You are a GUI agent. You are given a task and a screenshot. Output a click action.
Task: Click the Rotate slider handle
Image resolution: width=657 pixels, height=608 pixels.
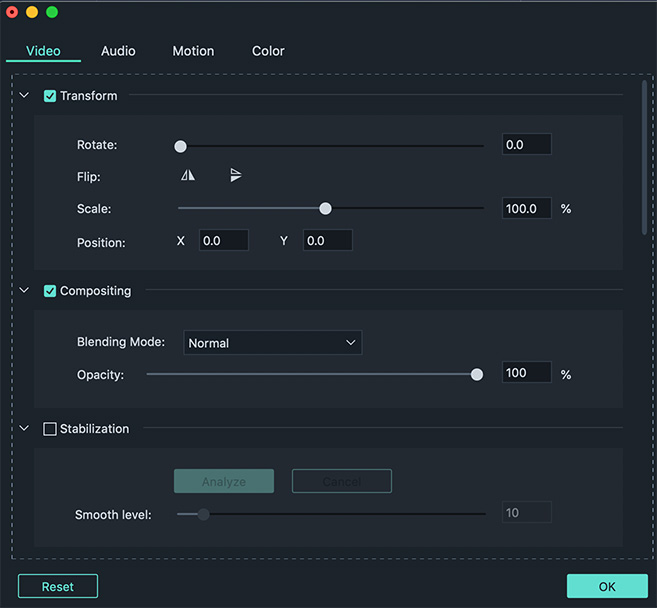coord(181,146)
